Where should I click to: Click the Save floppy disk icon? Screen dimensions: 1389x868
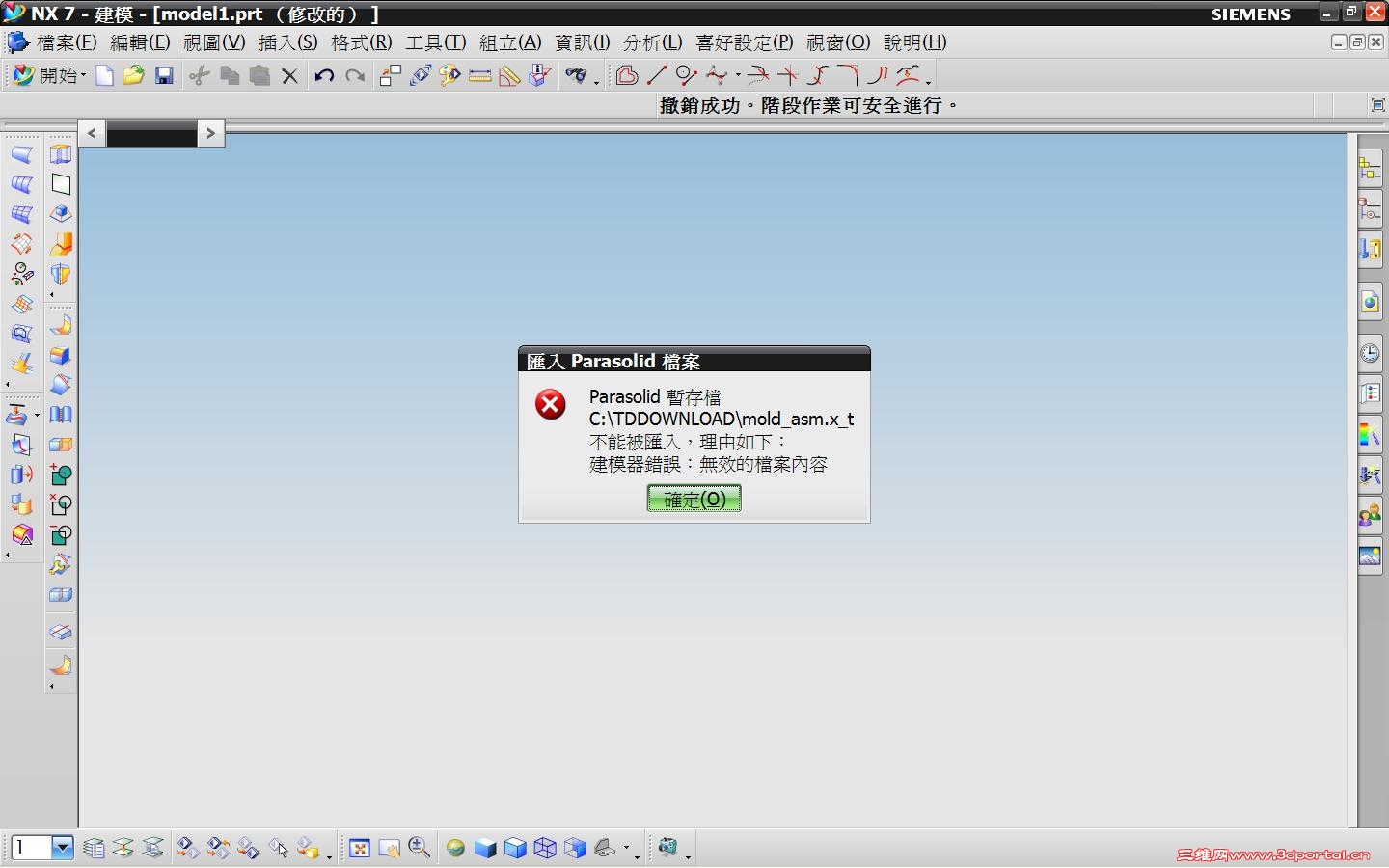pyautogui.click(x=164, y=75)
